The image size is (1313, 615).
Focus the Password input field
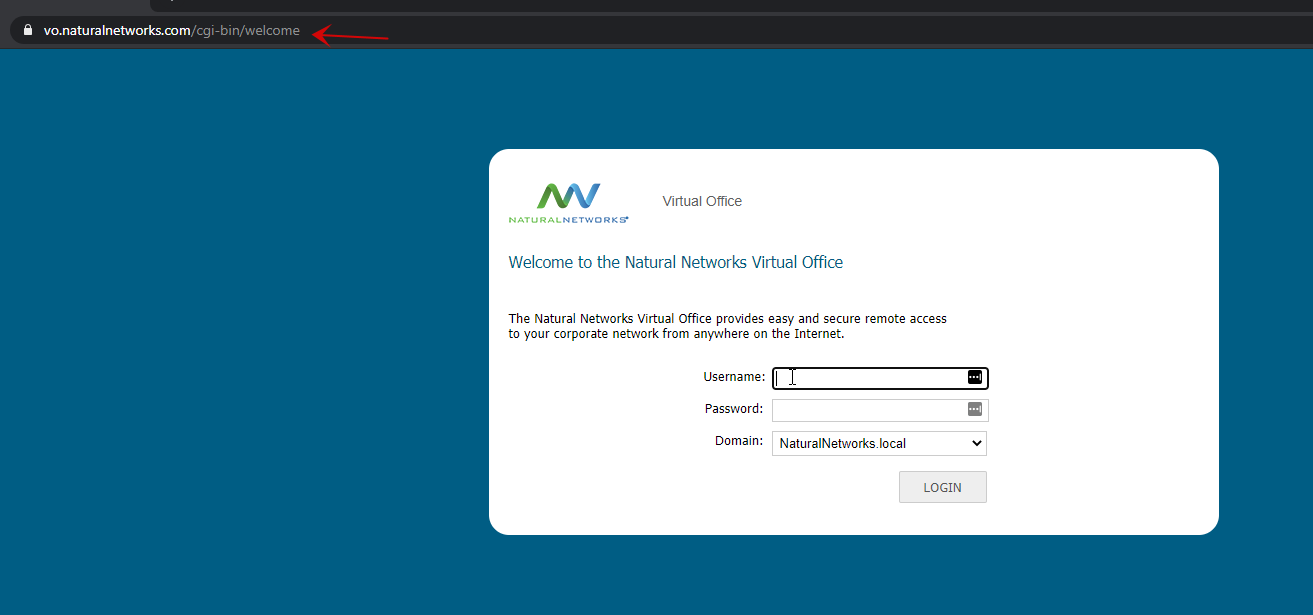(x=880, y=410)
